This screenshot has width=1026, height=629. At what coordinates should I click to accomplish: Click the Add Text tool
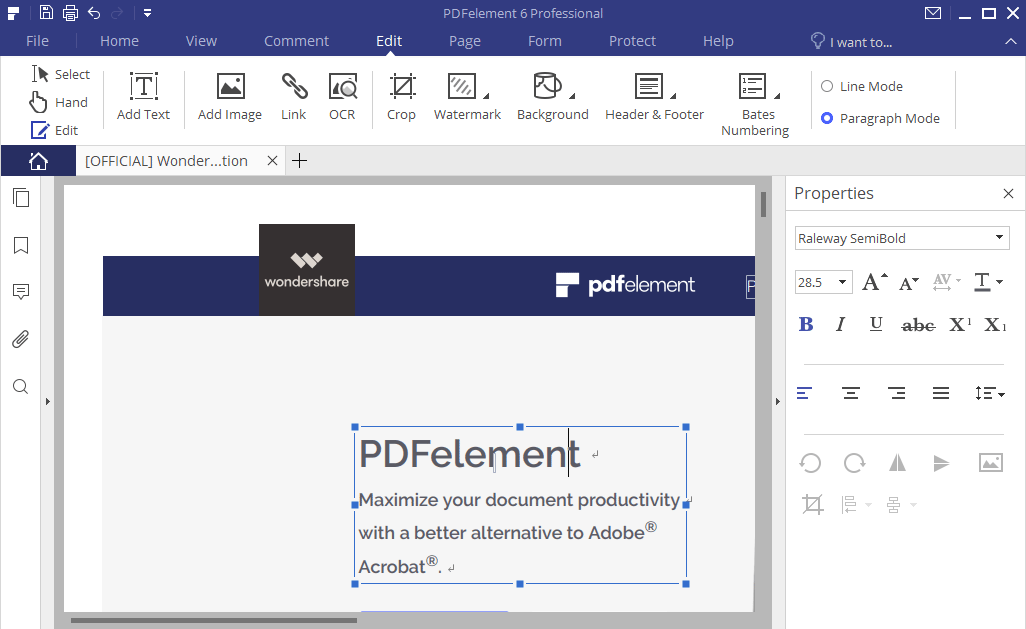[143, 96]
